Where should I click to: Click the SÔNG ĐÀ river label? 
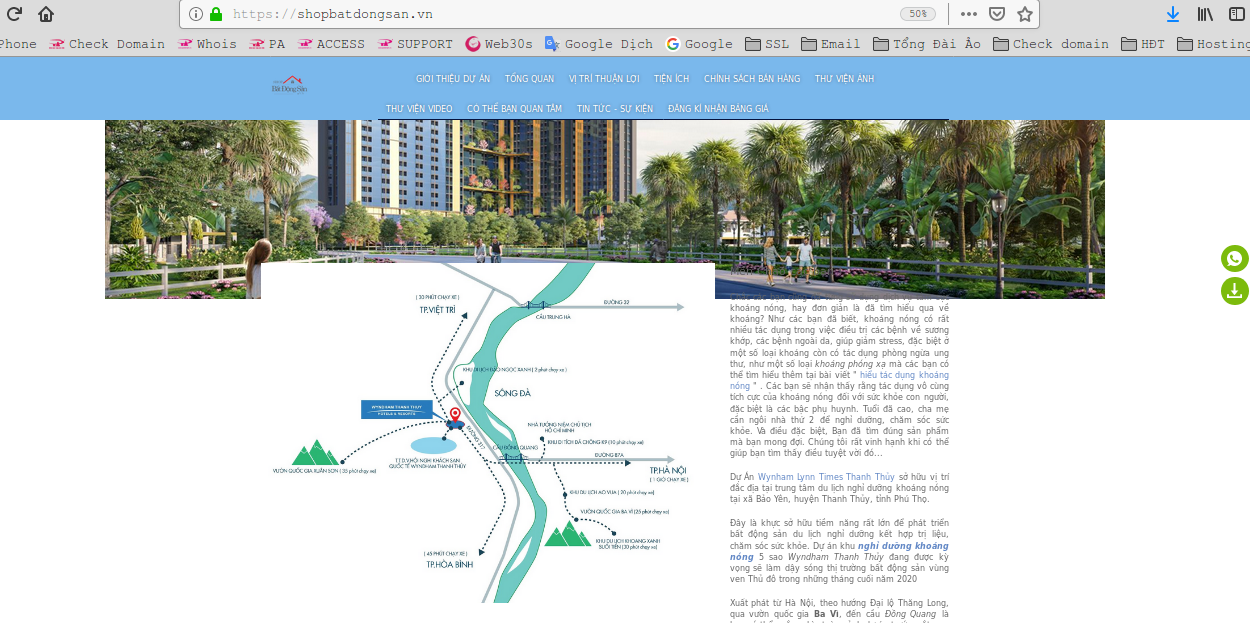(512, 393)
